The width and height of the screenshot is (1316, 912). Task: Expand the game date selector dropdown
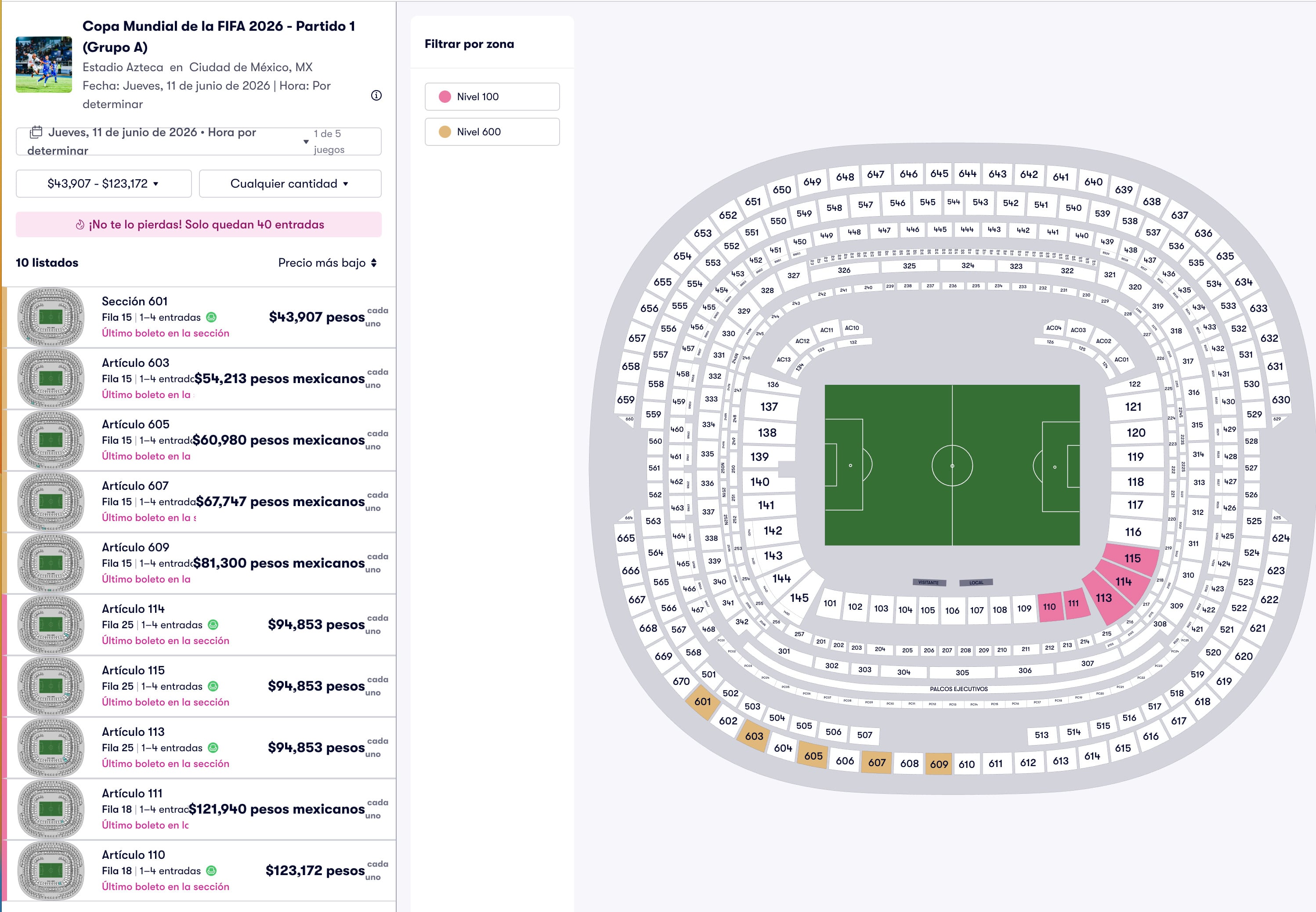(306, 141)
